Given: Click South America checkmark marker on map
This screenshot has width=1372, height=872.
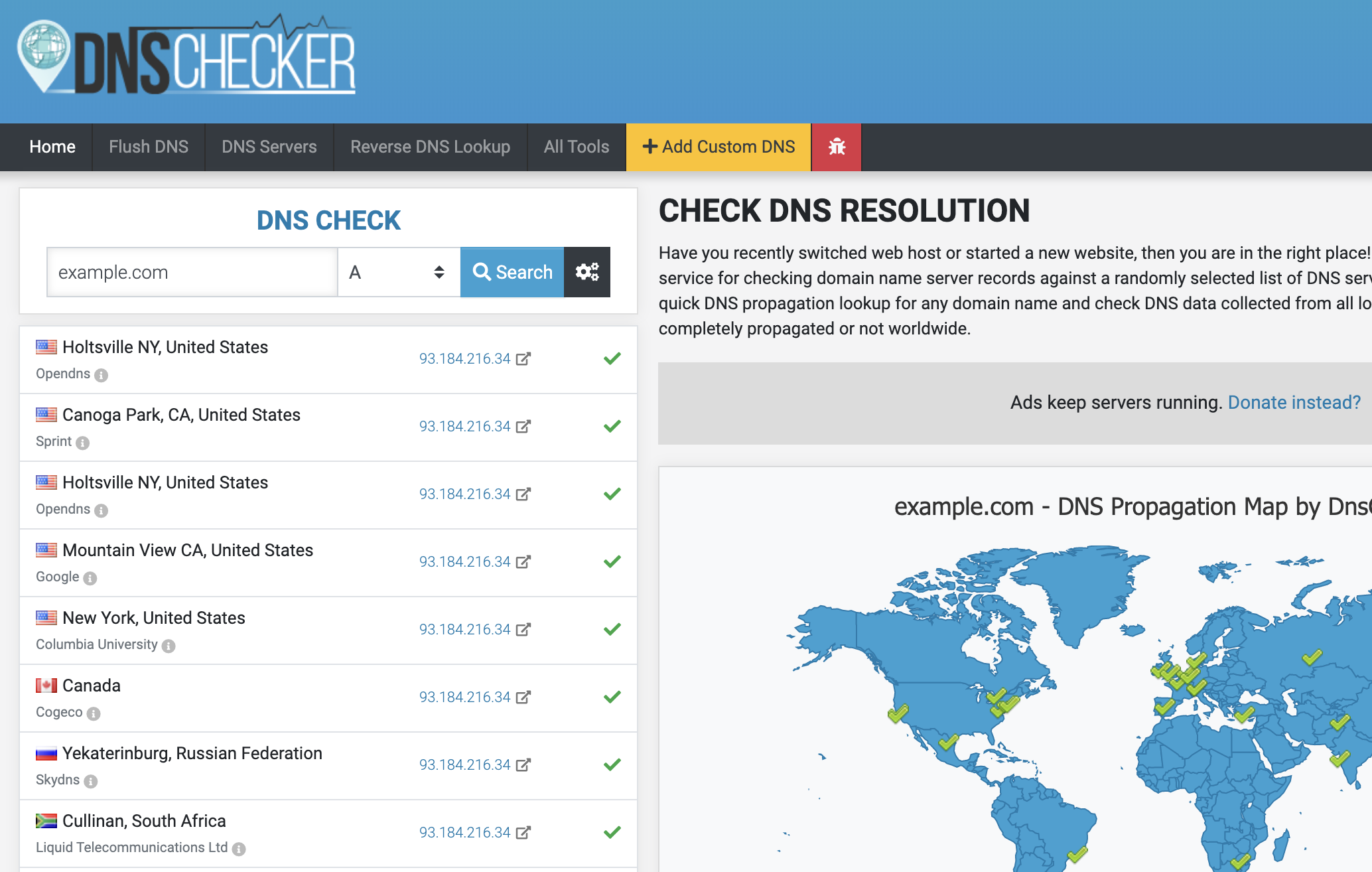Looking at the screenshot, I should [x=1077, y=855].
